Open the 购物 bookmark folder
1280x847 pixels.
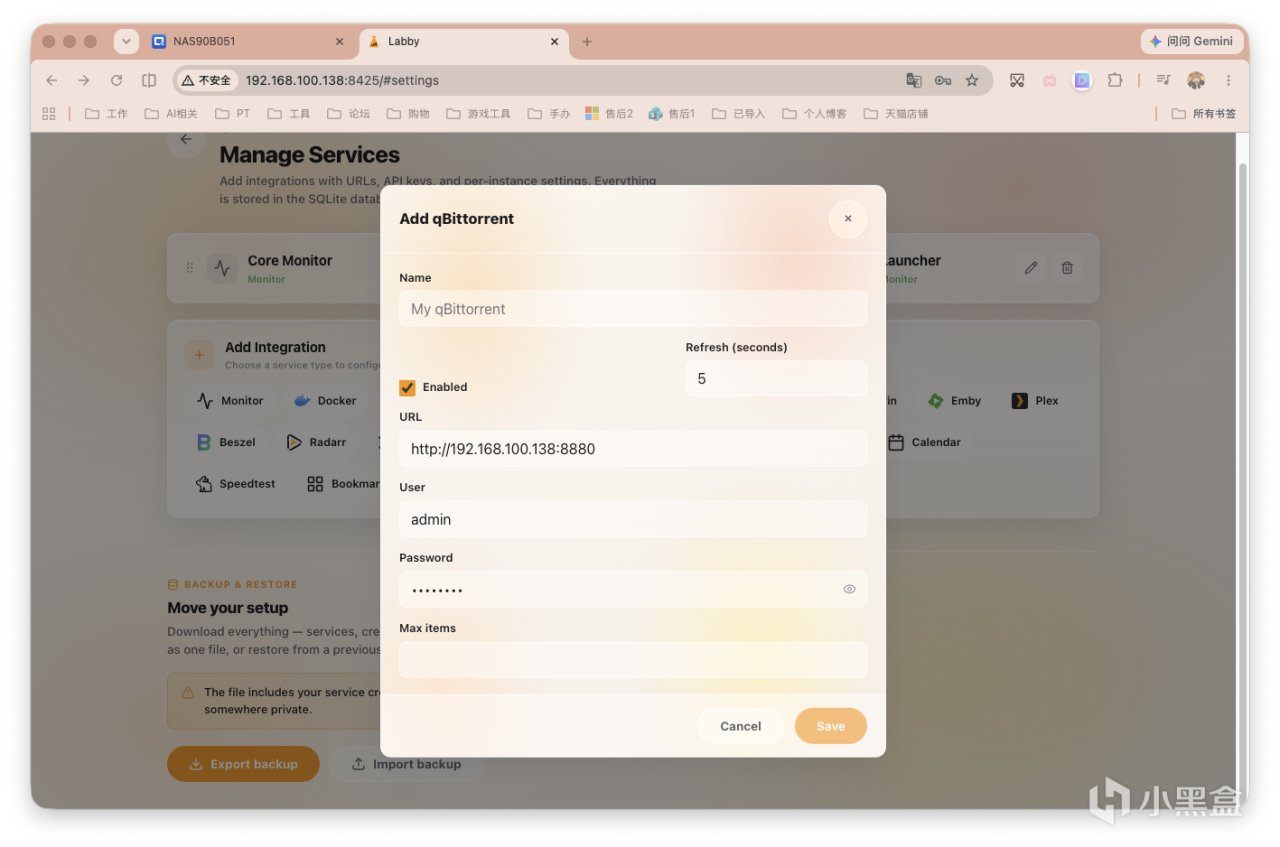(x=407, y=113)
